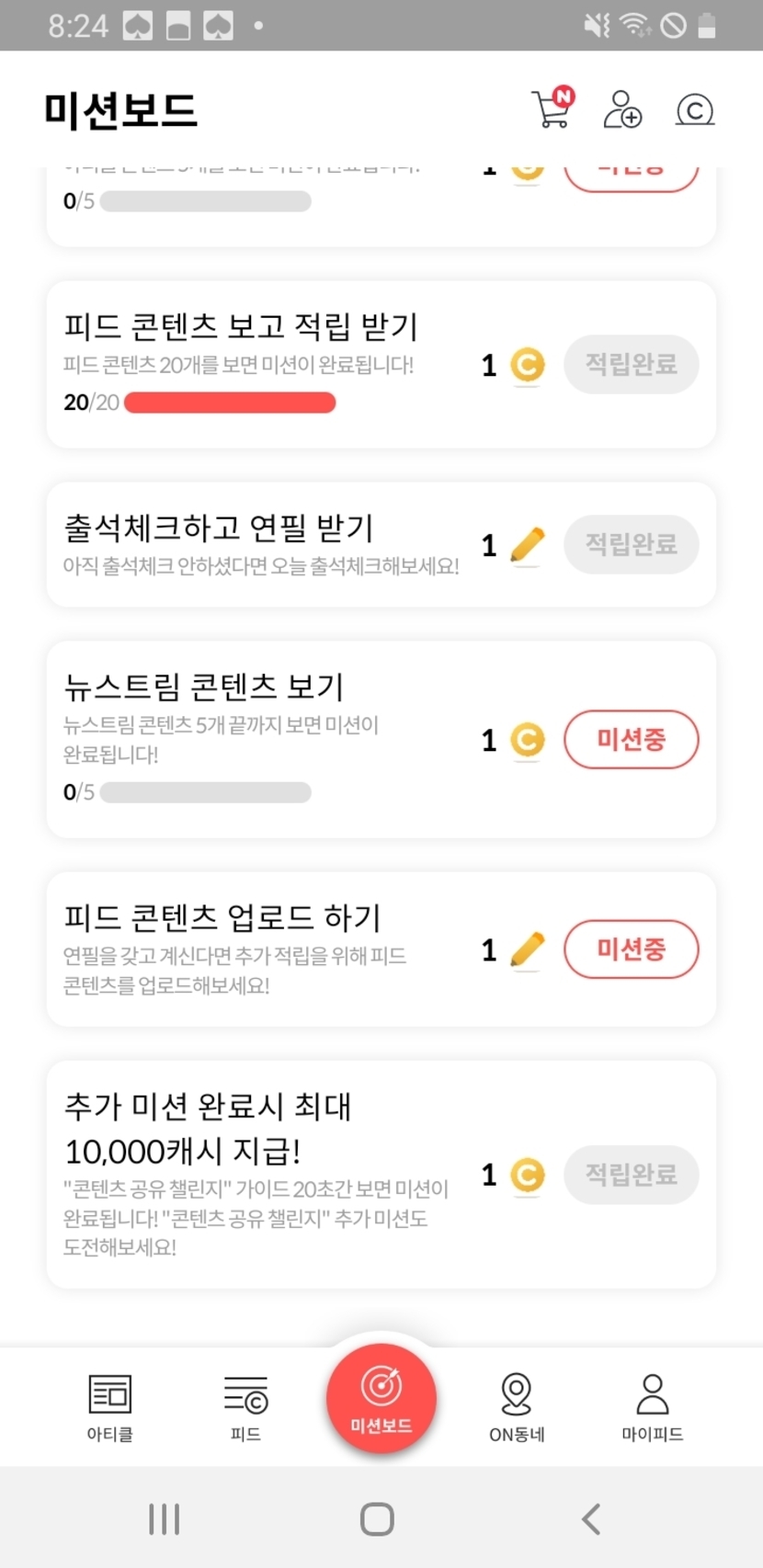The image size is (763, 1568).
Task: Open the 추가 미션 완료시 최대 10,000캐시 card title
Action: [x=208, y=1129]
